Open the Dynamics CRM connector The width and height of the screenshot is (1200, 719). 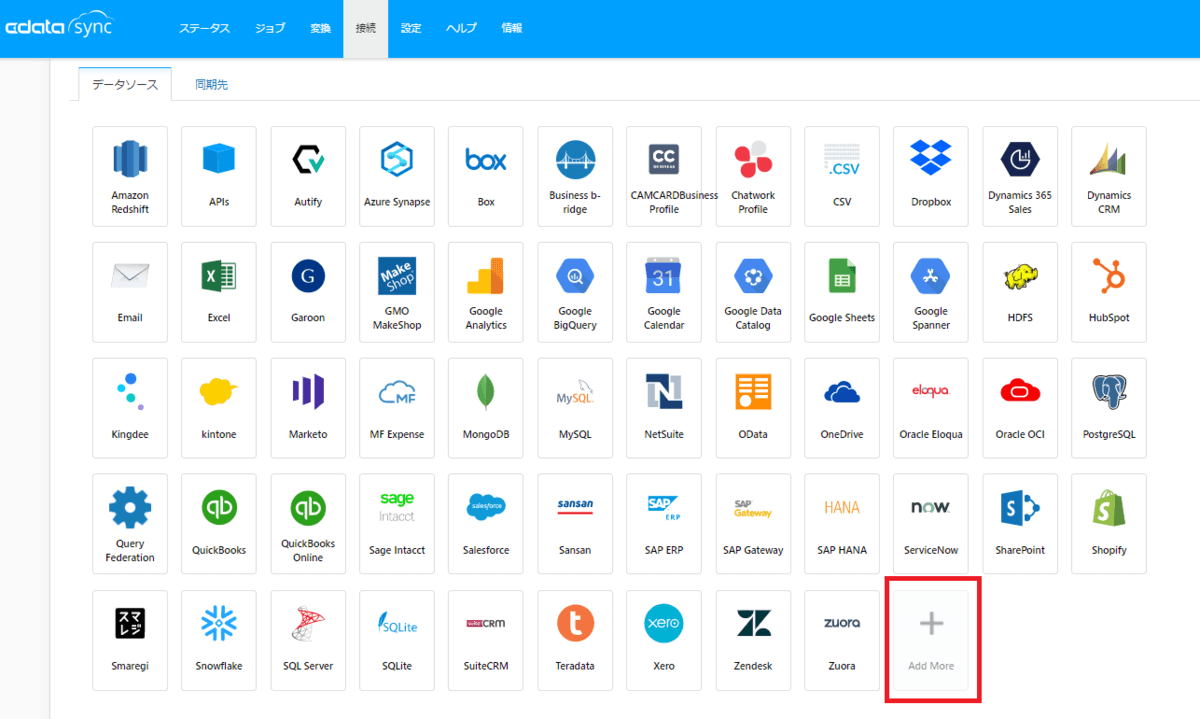(x=1109, y=176)
